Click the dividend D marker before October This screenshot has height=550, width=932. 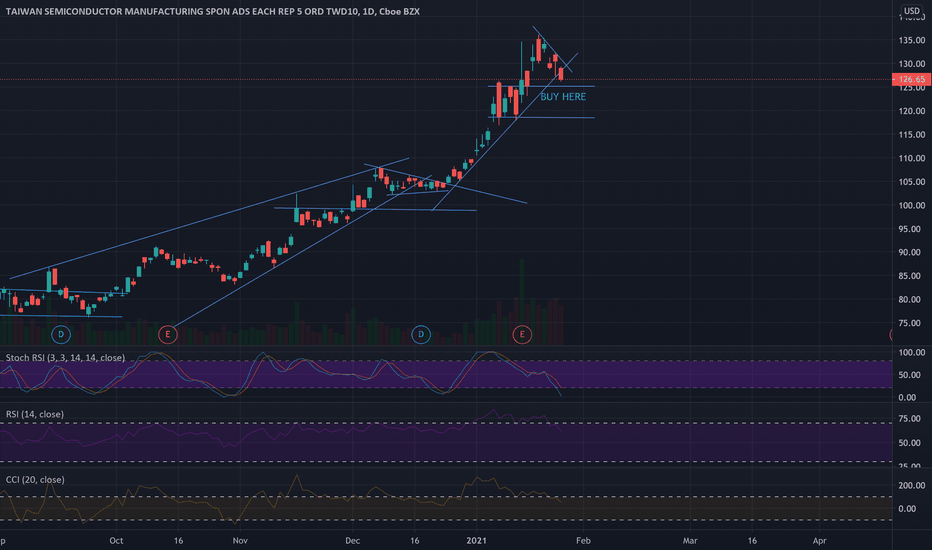point(61,335)
